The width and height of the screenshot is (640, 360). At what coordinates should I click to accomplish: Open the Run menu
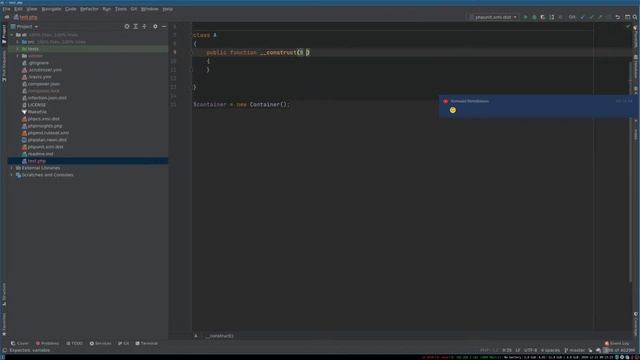[107, 9]
